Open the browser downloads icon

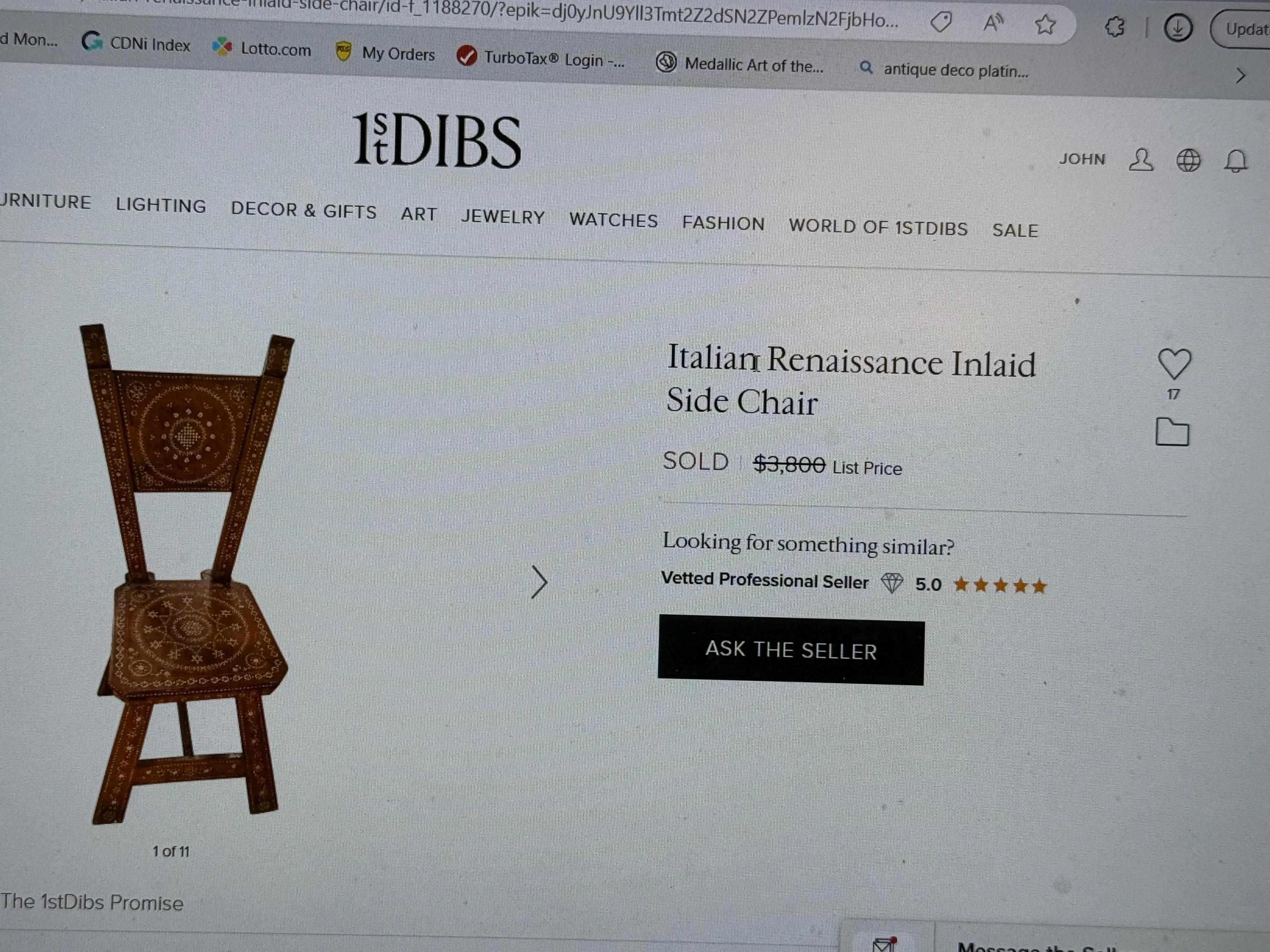pyautogui.click(x=1178, y=28)
